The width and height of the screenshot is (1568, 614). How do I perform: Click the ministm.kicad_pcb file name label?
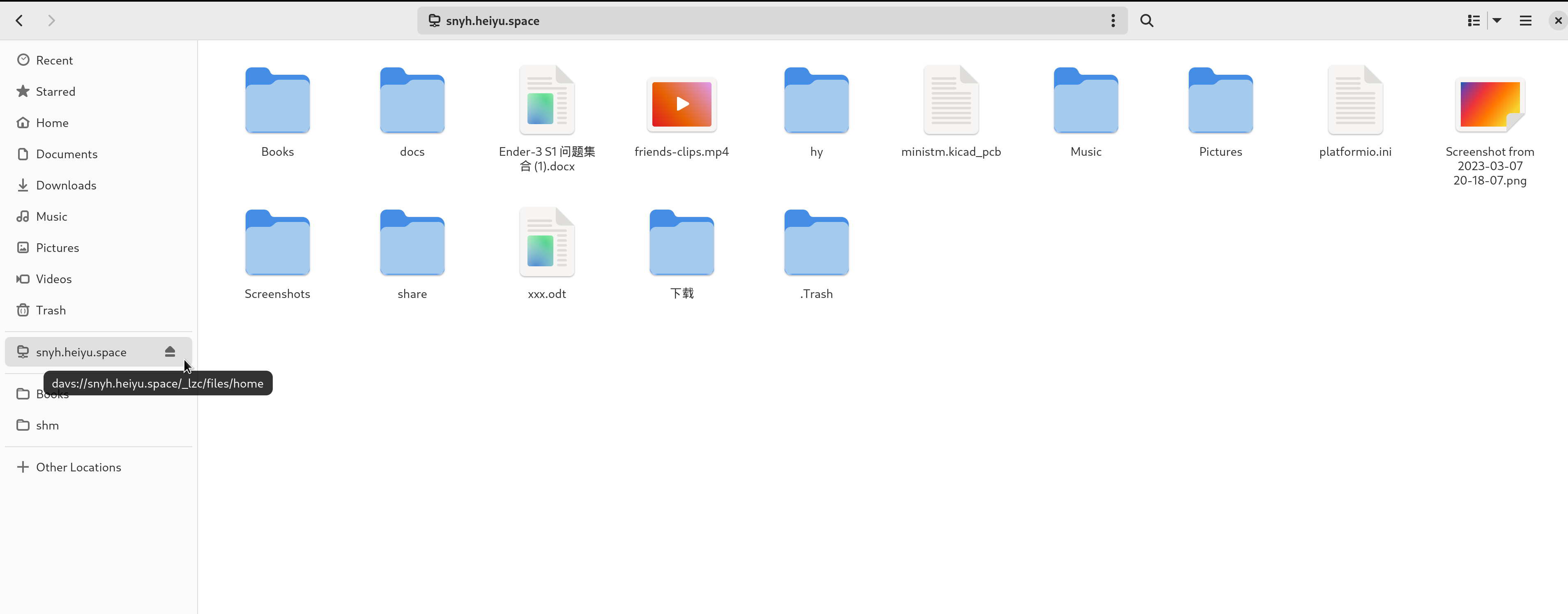(951, 152)
